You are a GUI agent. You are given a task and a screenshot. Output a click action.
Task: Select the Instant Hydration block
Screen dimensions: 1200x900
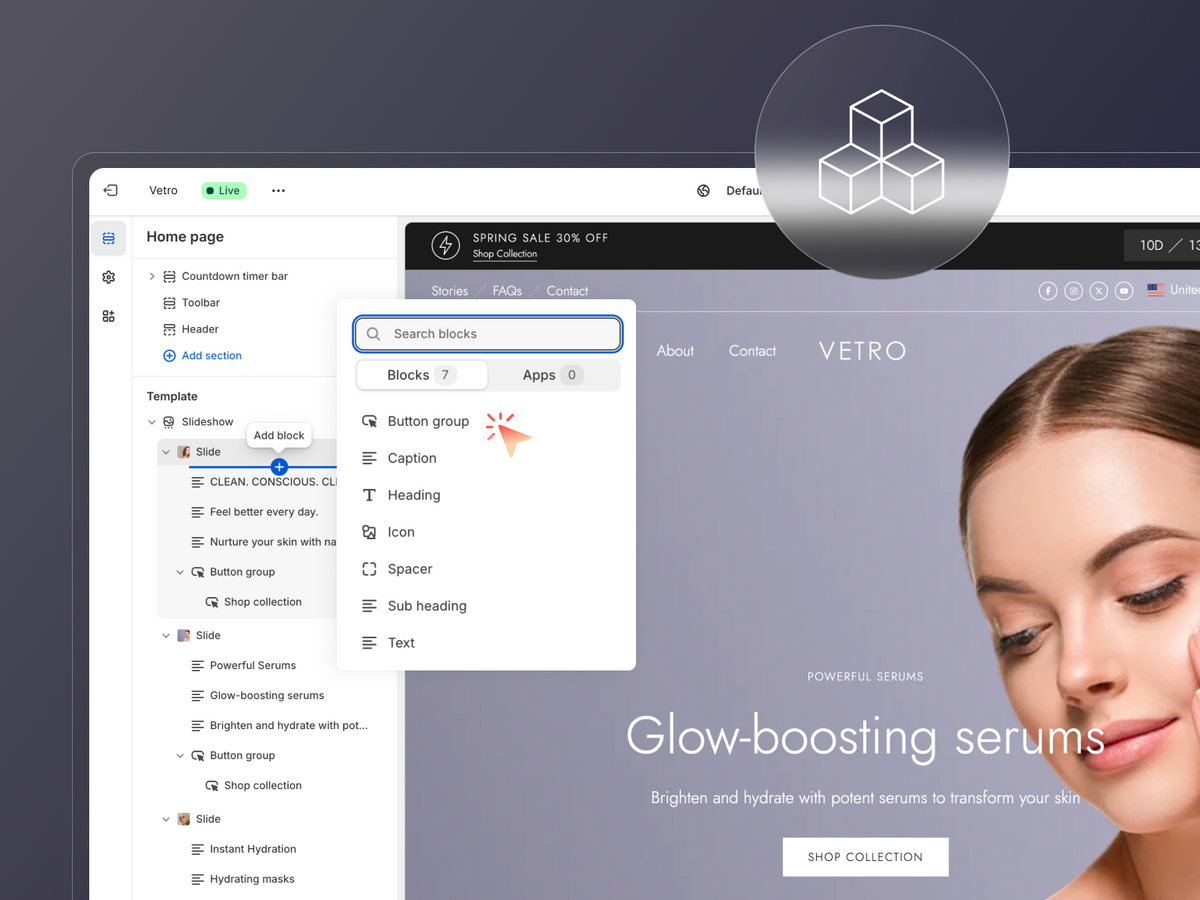(253, 849)
